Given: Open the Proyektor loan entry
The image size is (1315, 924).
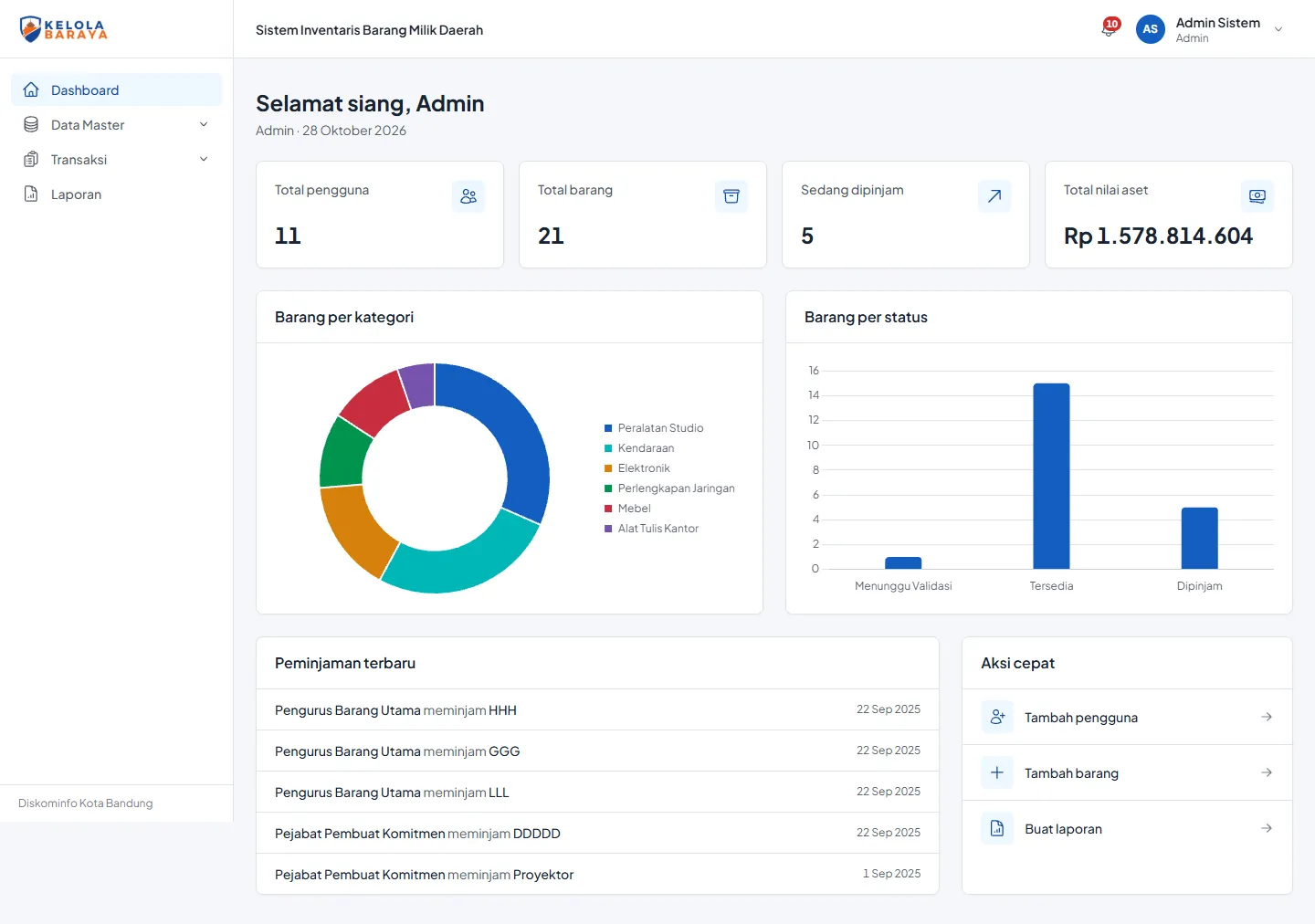Looking at the screenshot, I should (597, 874).
